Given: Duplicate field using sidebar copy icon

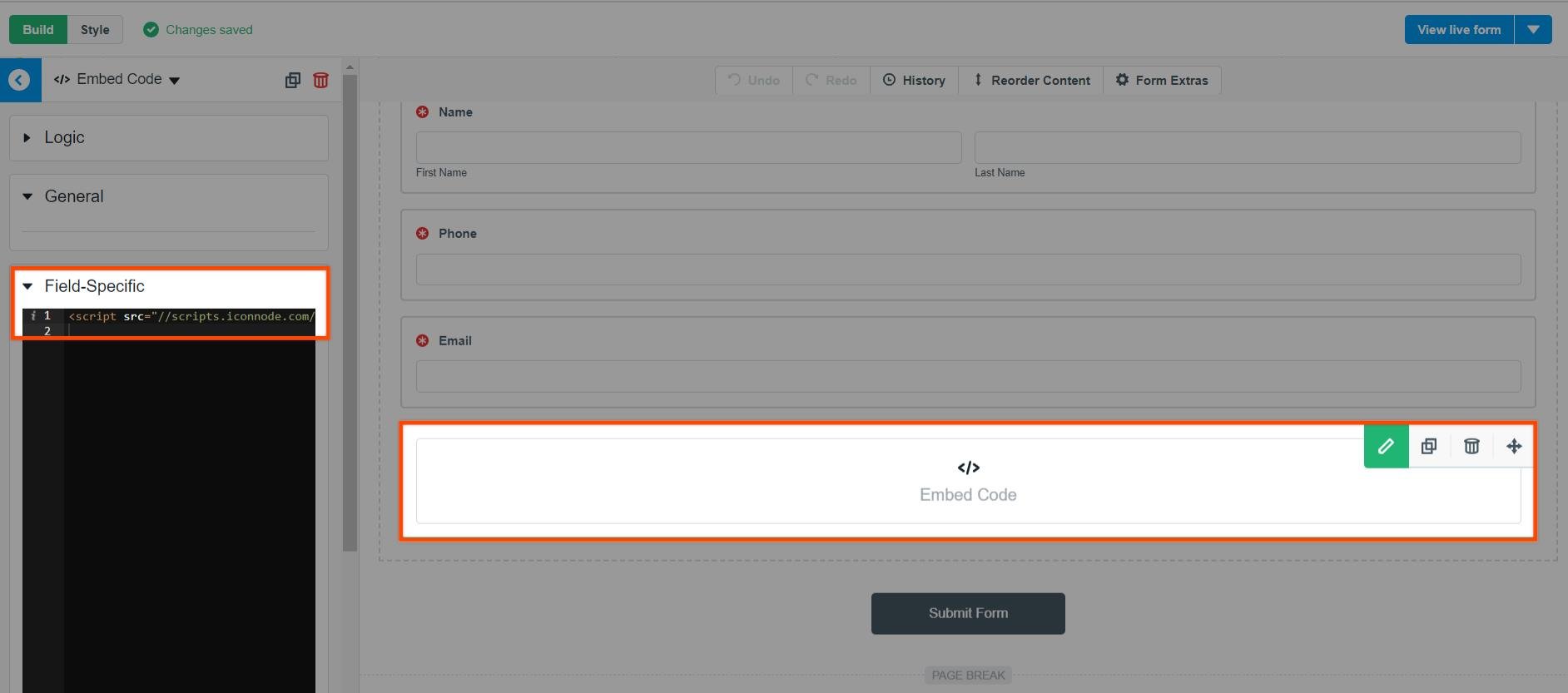Looking at the screenshot, I should [292, 80].
